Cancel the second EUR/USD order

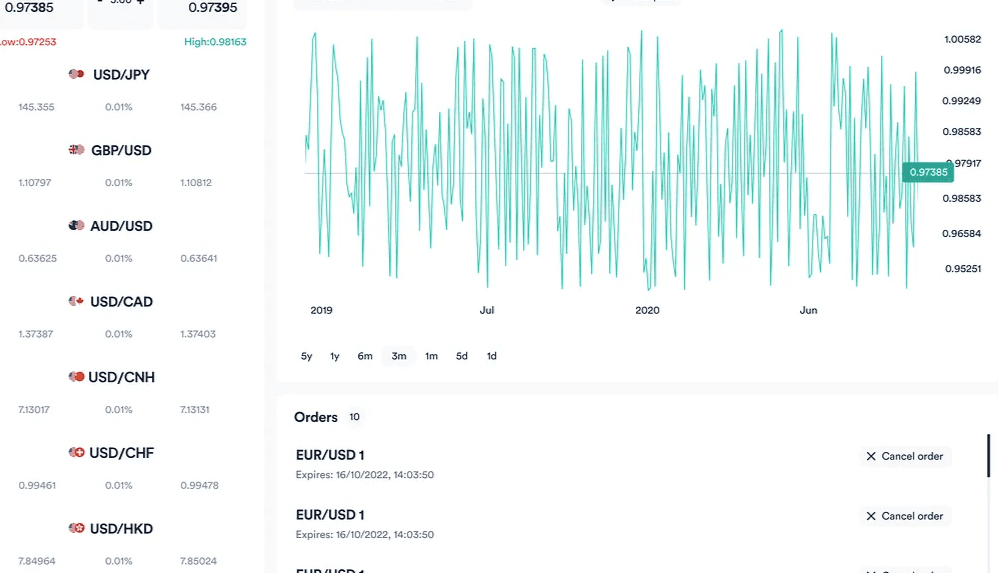pyautogui.click(x=905, y=516)
